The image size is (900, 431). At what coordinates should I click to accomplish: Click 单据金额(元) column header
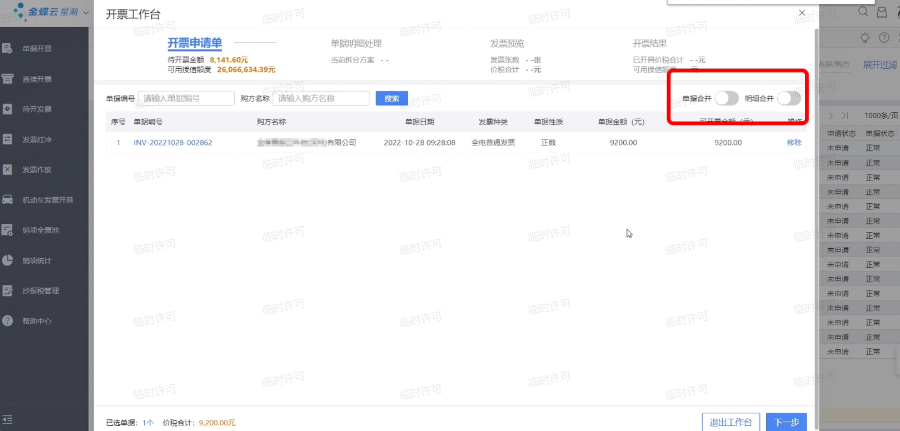[x=621, y=122]
